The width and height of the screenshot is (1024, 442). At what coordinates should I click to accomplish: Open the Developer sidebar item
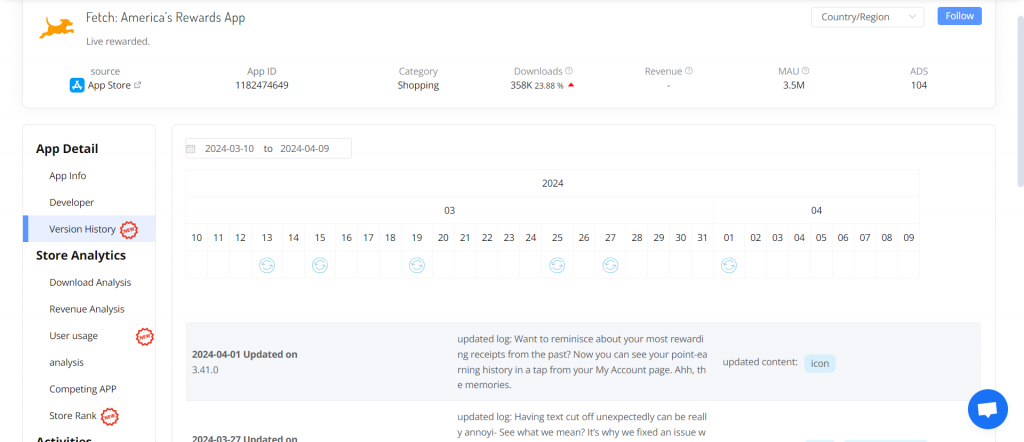click(71, 202)
